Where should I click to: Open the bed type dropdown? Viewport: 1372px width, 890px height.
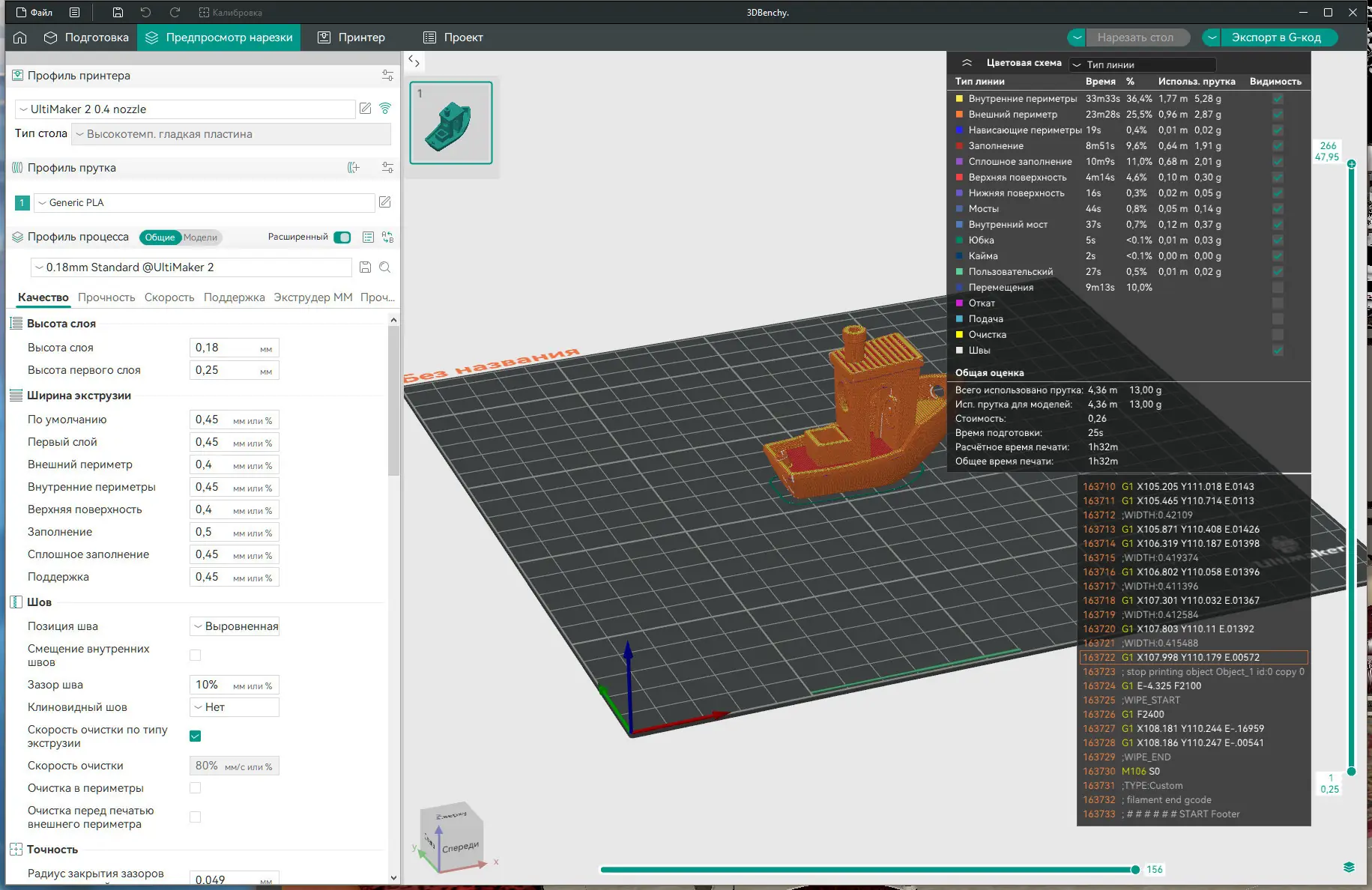coord(231,135)
